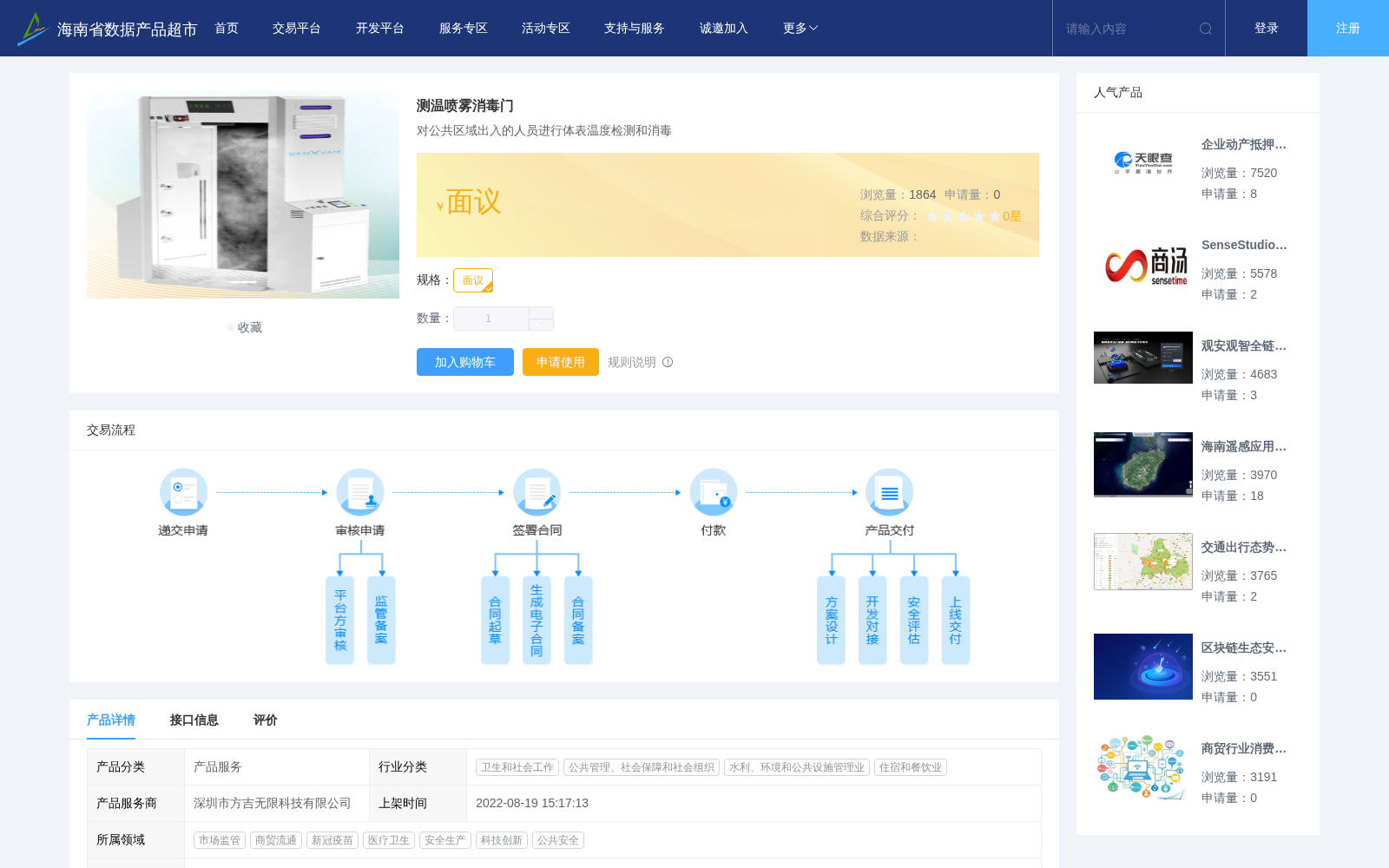Click the 科技创新 domain tag
The width and height of the screenshot is (1389, 868).
click(502, 840)
